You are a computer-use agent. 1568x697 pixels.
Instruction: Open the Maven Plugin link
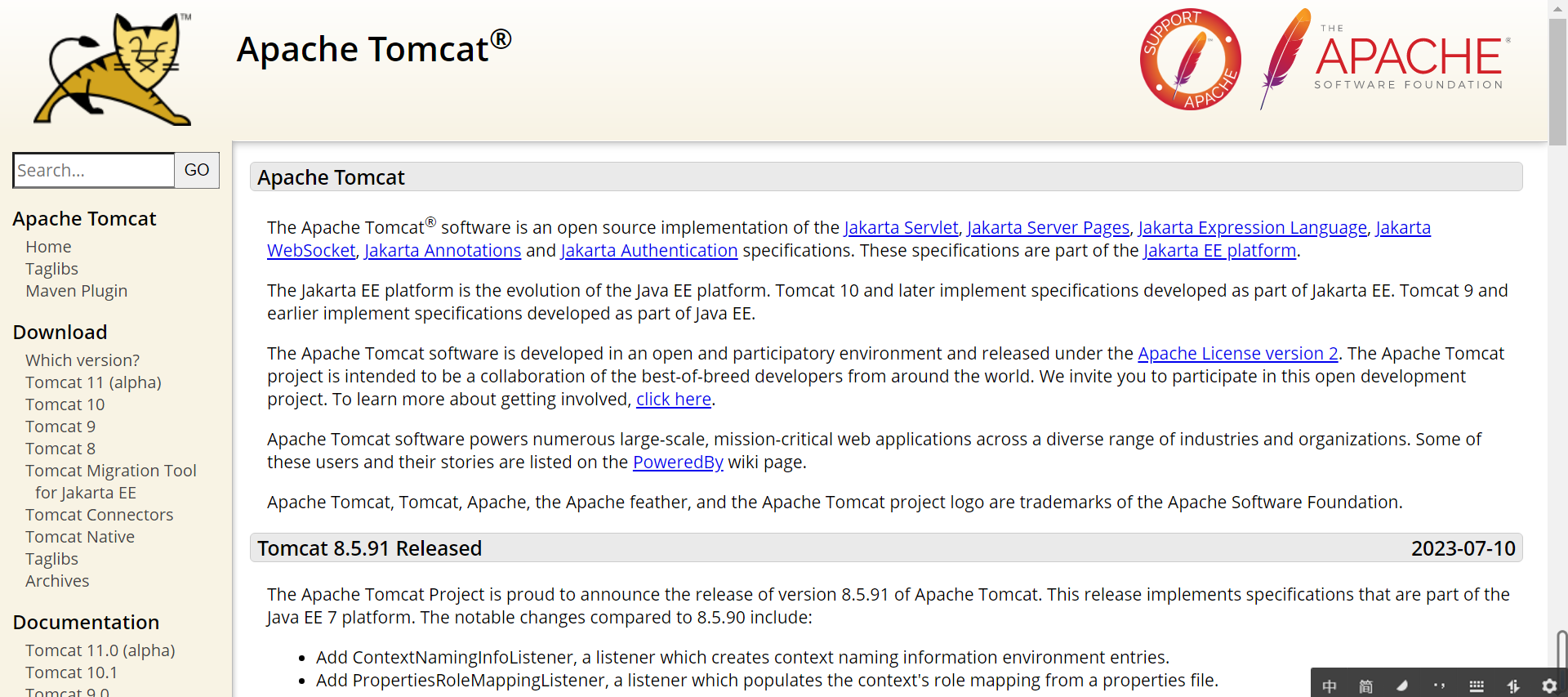(x=76, y=291)
